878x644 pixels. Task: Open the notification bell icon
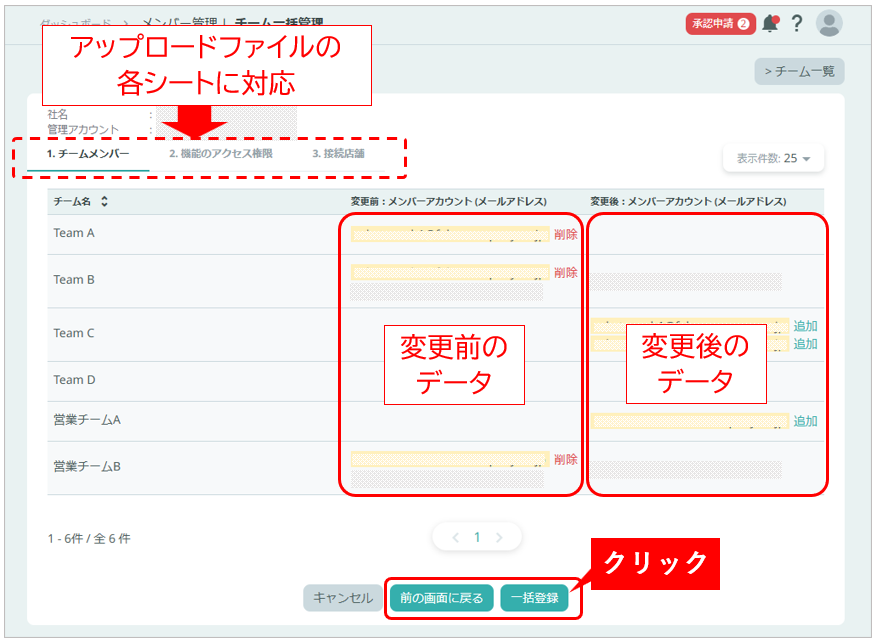(770, 24)
